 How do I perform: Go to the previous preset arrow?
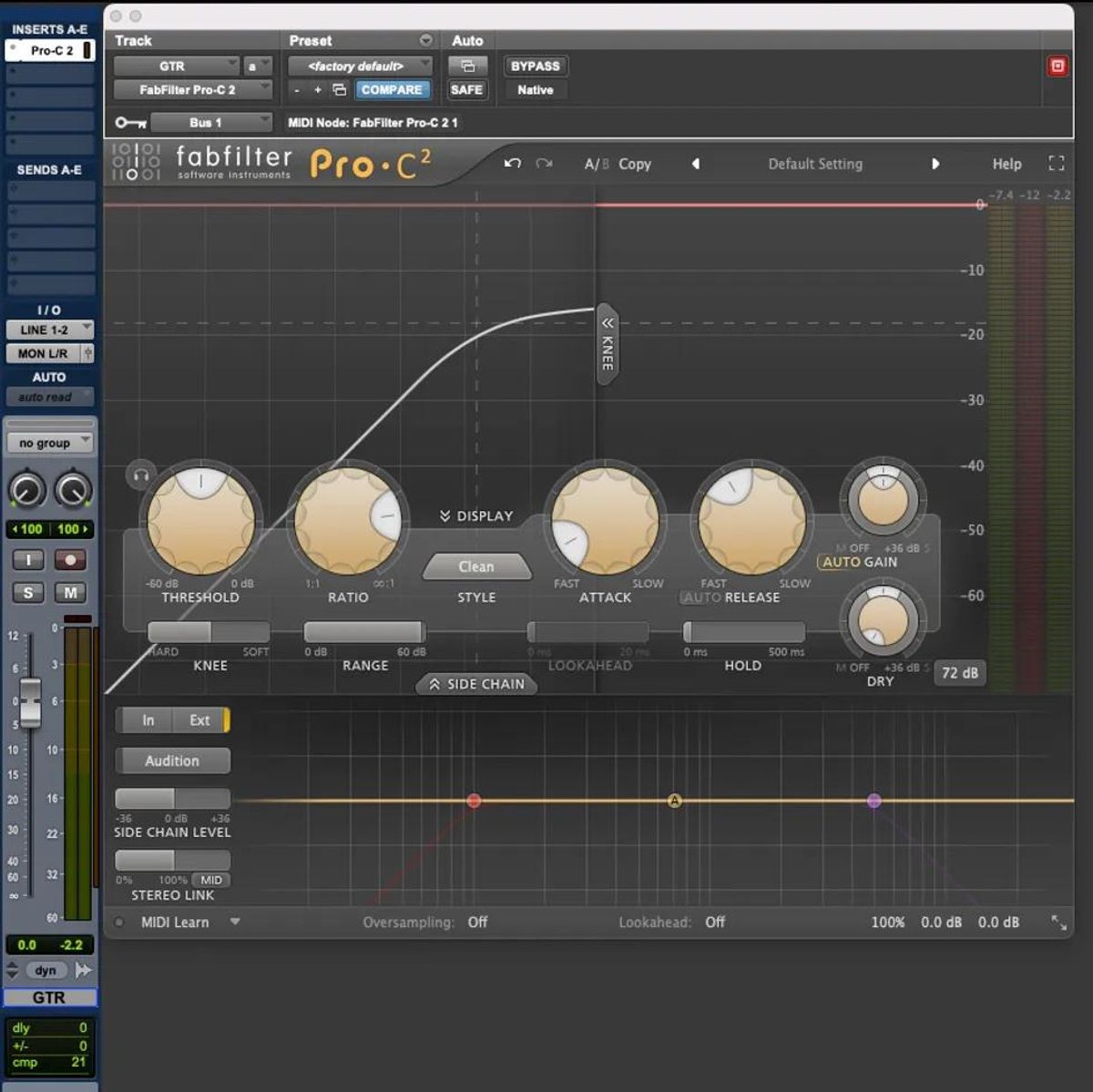[x=696, y=164]
